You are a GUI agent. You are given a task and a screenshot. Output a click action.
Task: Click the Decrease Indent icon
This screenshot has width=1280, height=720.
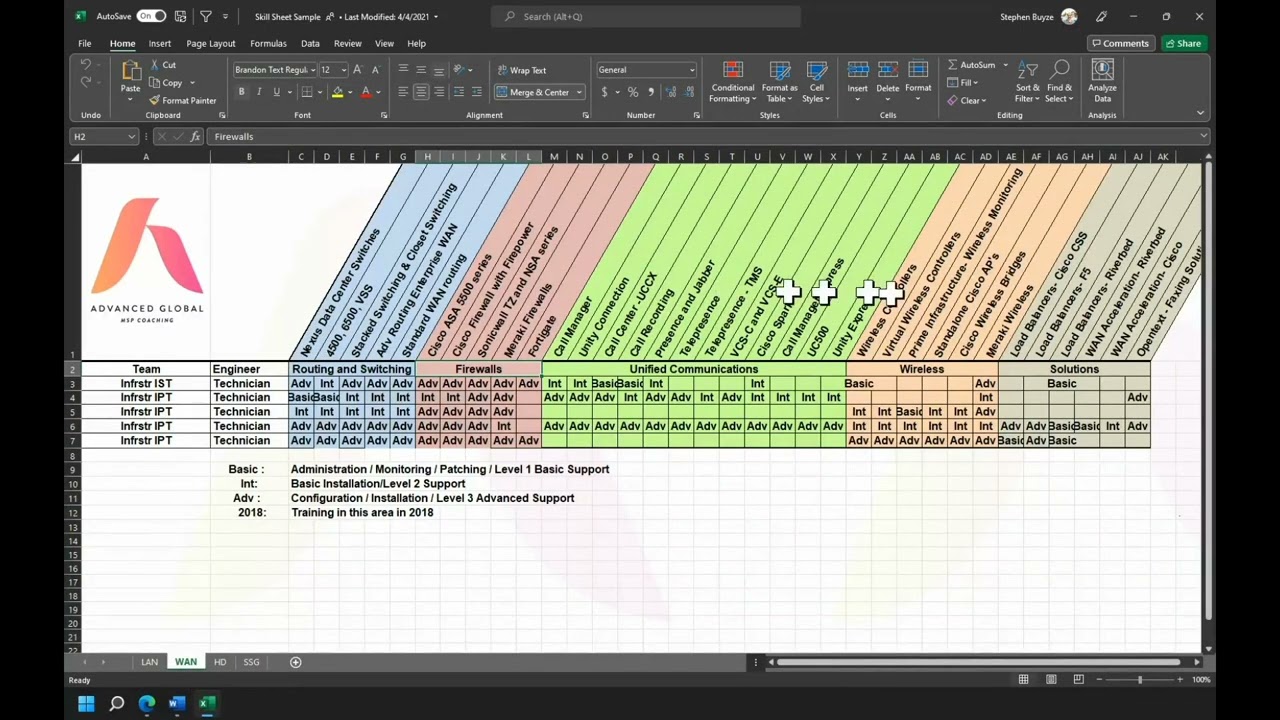point(459,92)
